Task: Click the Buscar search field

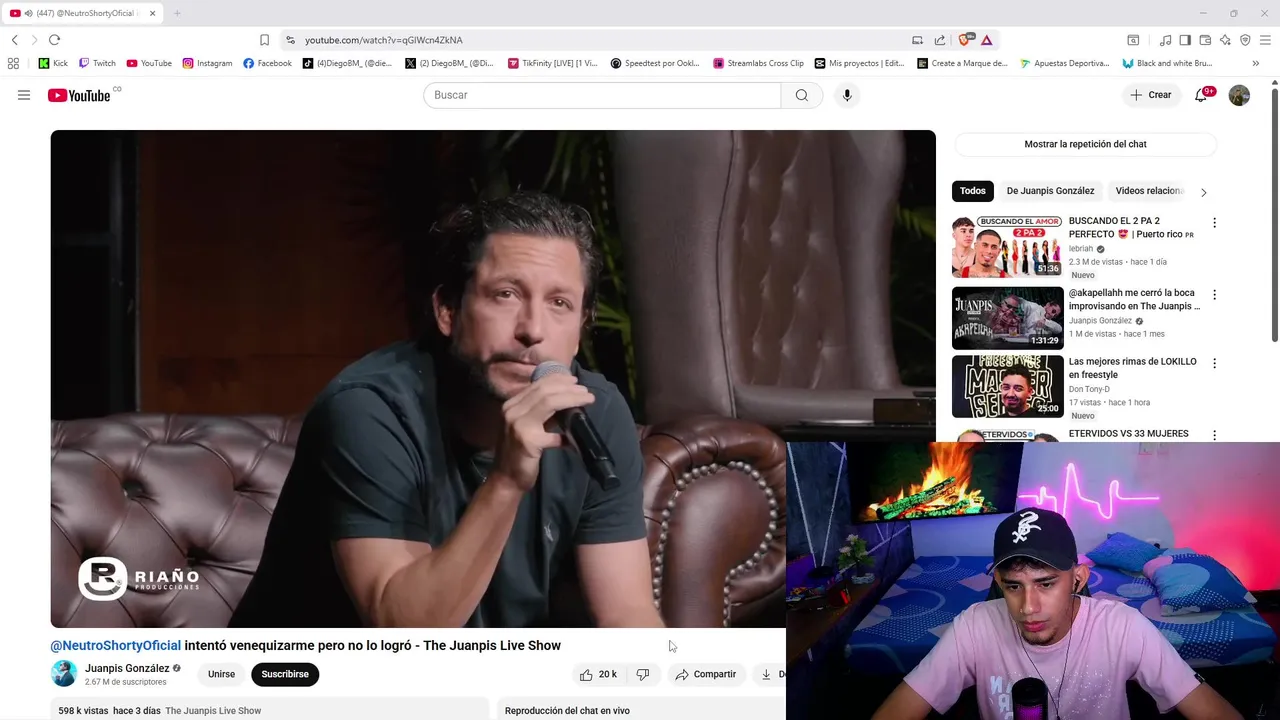Action: (x=602, y=95)
